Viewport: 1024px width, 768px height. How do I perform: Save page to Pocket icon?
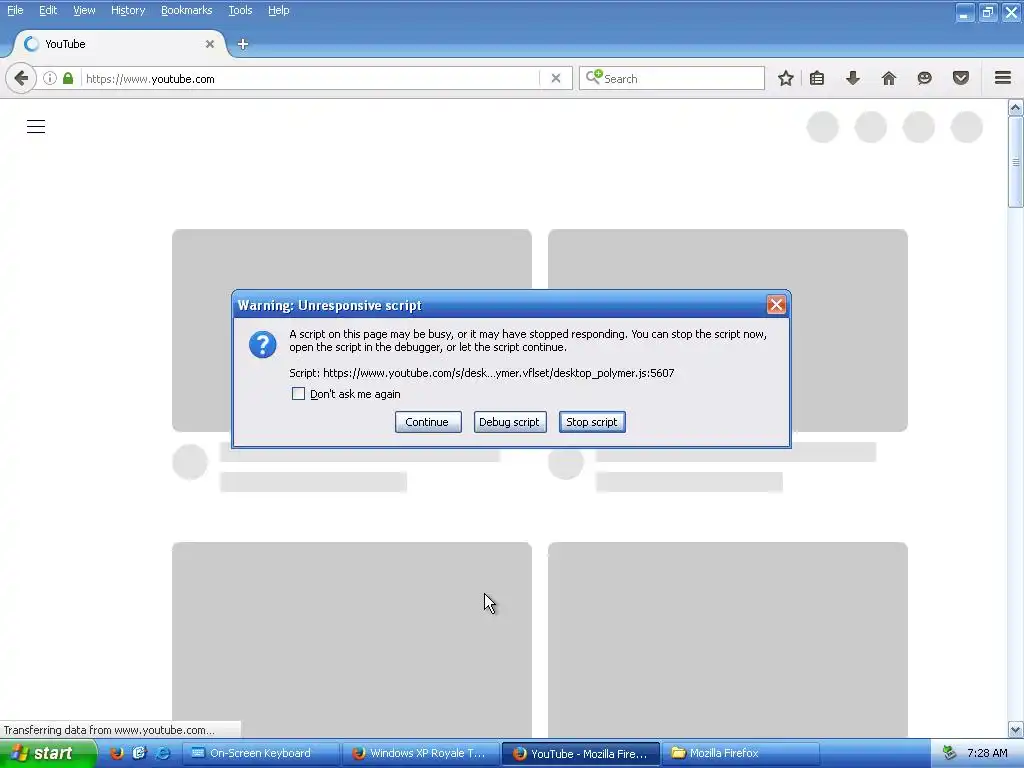[x=961, y=78]
